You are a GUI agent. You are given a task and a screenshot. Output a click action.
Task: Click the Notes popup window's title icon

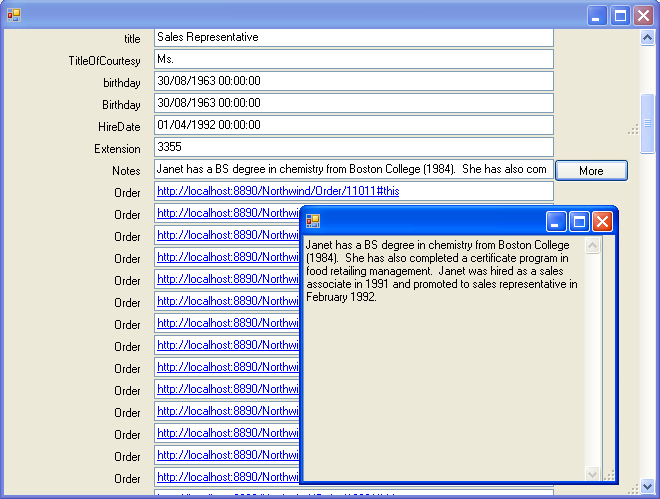click(313, 221)
